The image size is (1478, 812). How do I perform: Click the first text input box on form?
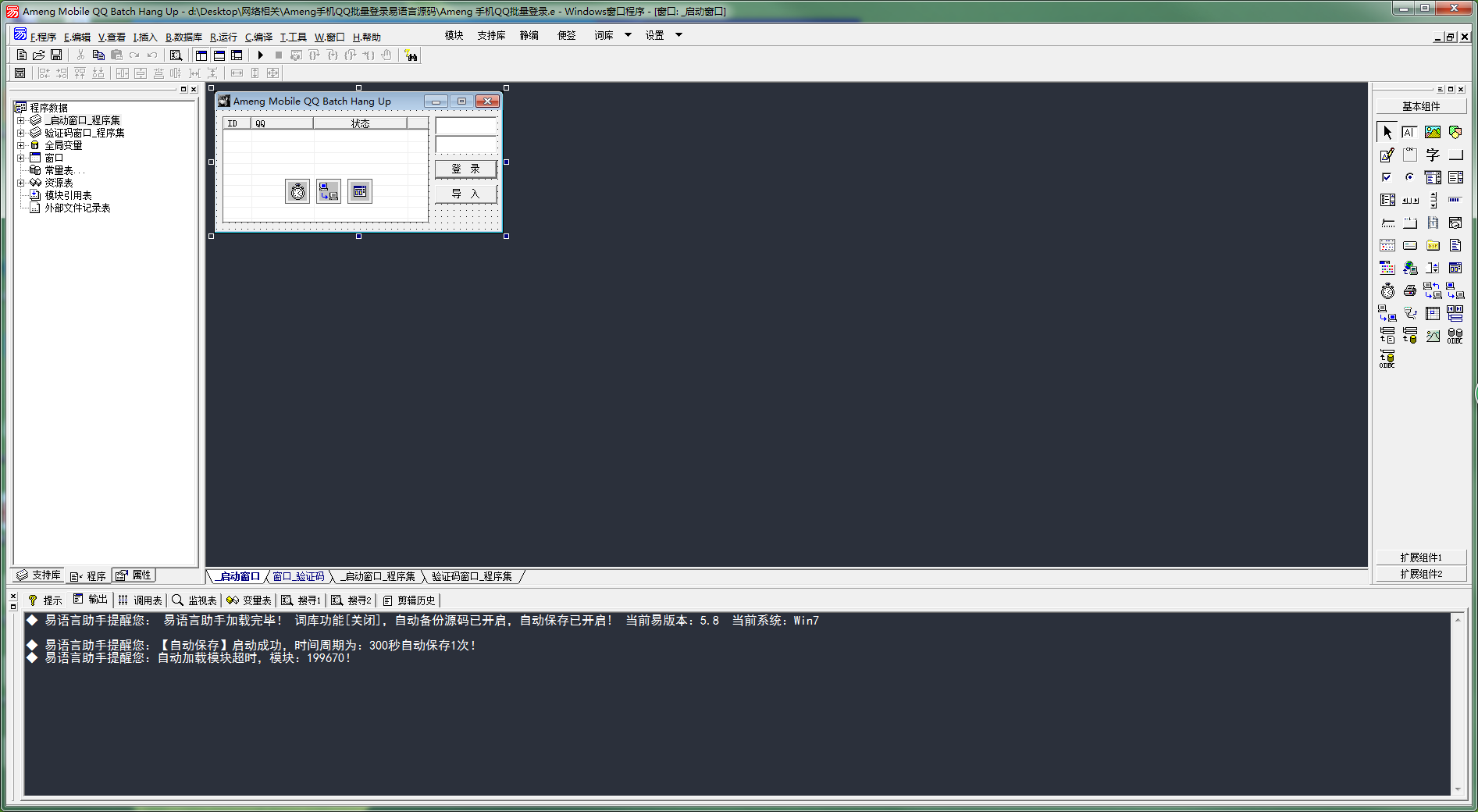point(465,126)
